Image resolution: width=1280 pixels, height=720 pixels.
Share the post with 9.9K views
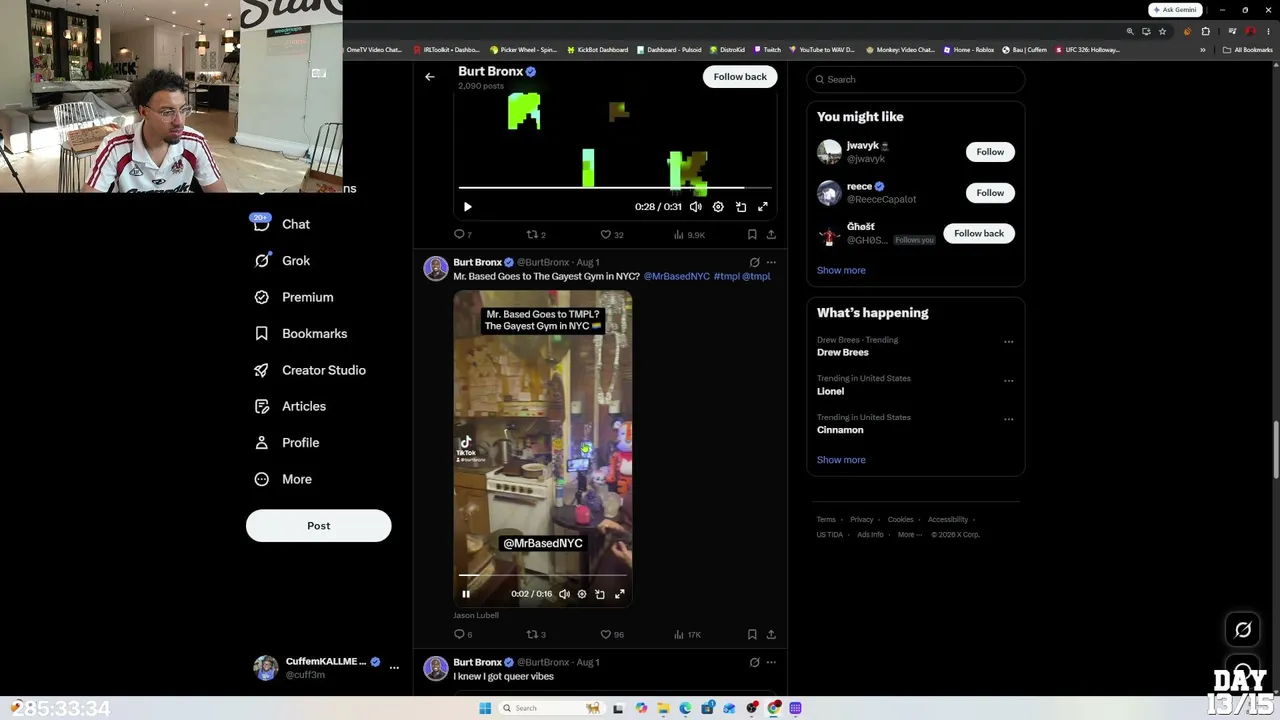(771, 235)
